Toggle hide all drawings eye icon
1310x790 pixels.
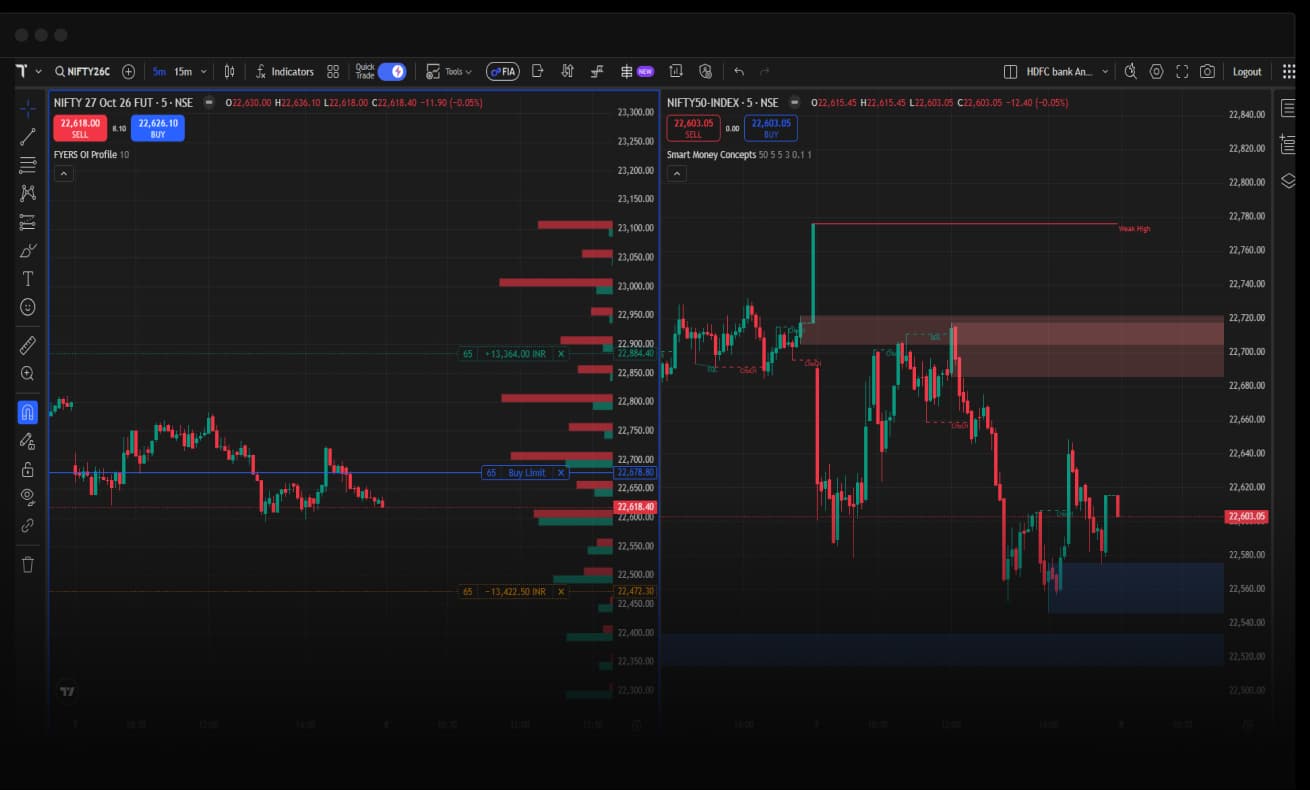(28, 497)
